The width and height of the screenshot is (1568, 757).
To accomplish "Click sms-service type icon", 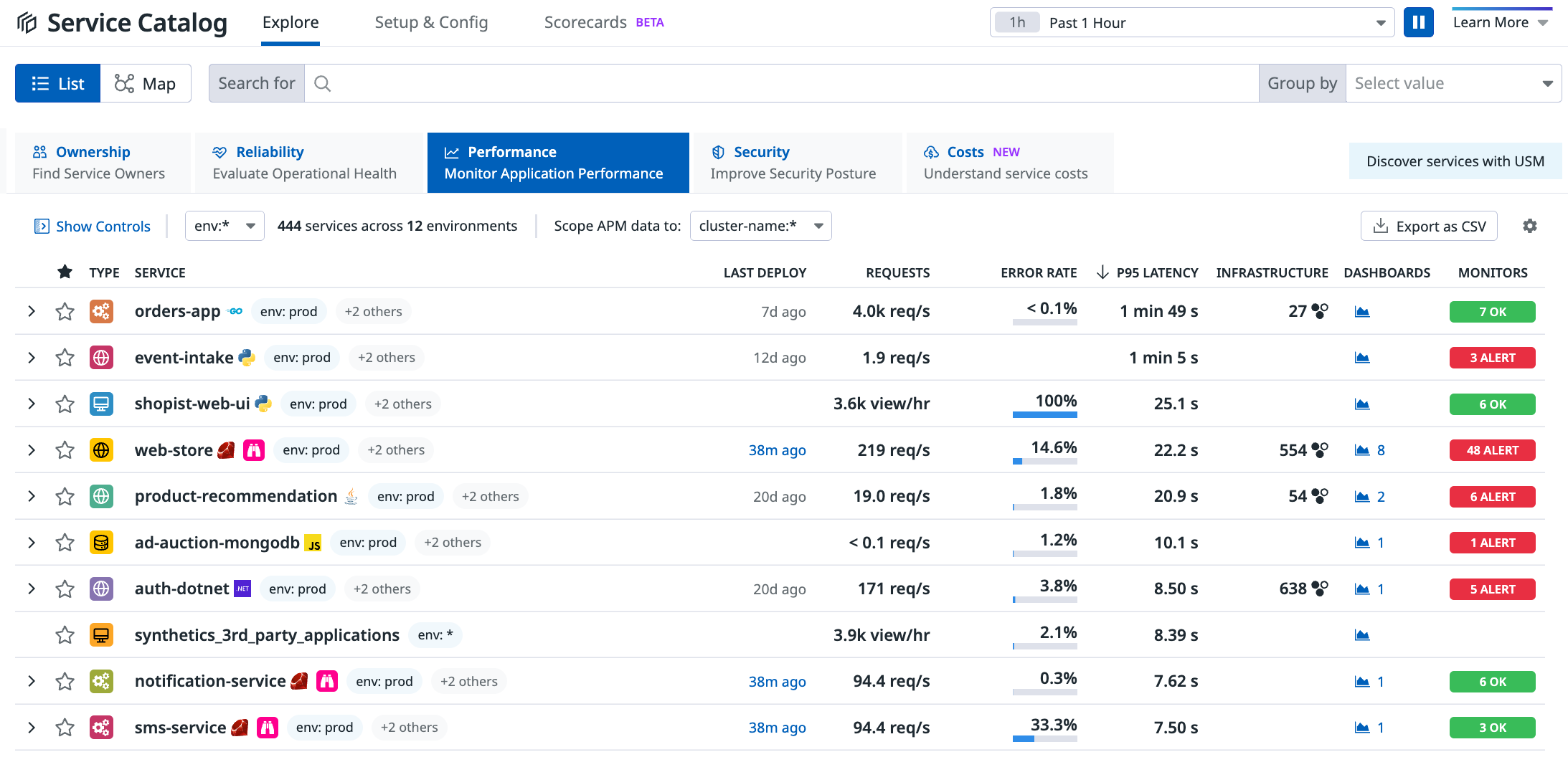I will [x=101, y=728].
